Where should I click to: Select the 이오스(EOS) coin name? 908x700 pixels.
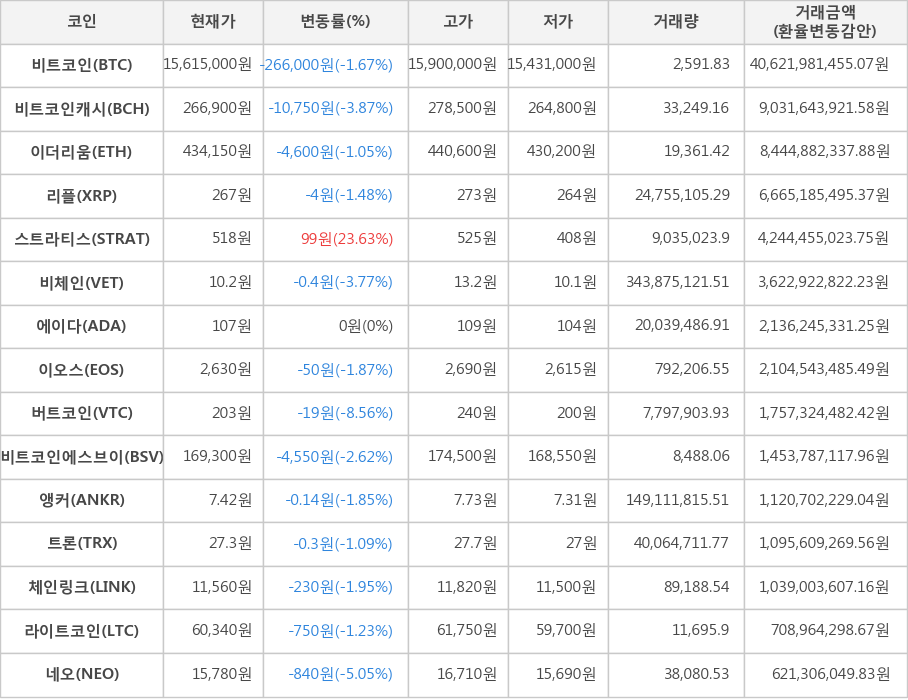(x=82, y=370)
